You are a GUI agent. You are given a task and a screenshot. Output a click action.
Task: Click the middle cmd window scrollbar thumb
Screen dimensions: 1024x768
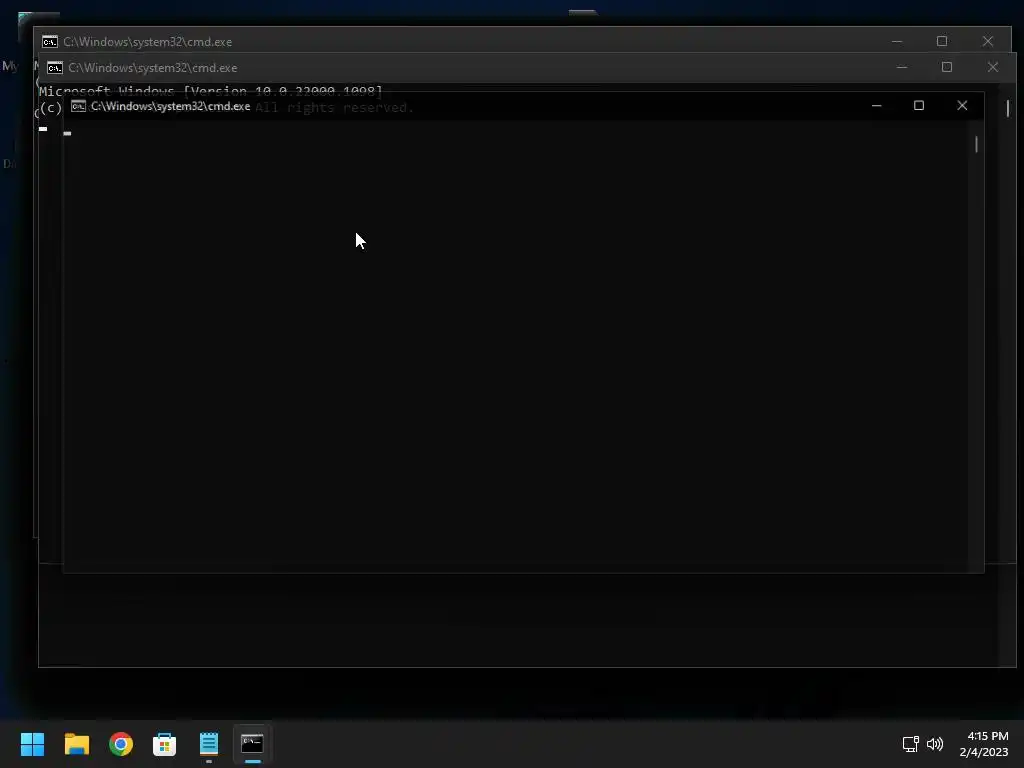pyautogui.click(x=1008, y=108)
